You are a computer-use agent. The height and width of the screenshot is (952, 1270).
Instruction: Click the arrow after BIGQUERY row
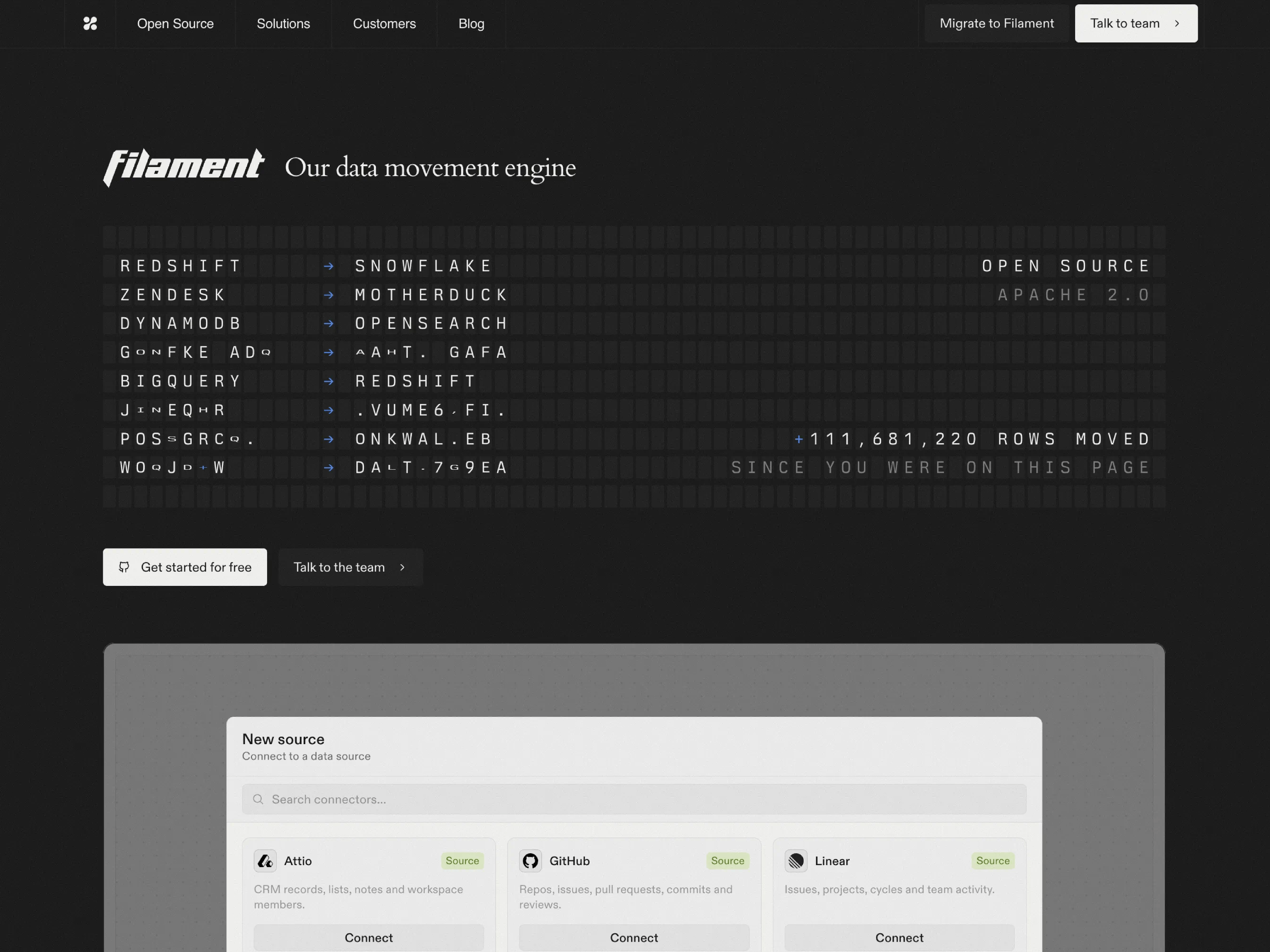(328, 381)
